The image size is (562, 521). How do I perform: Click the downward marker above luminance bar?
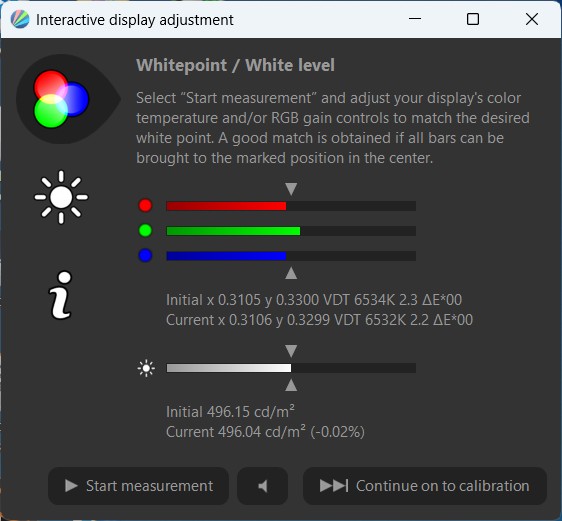[291, 351]
